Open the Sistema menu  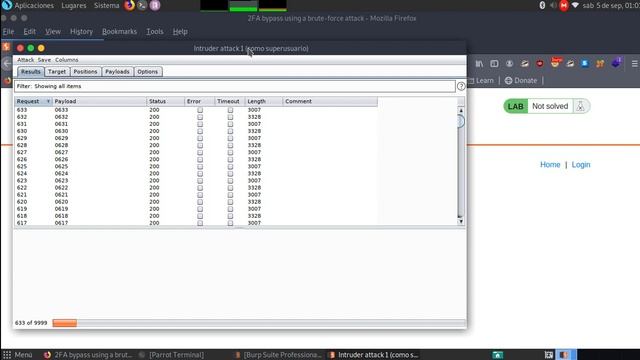(x=106, y=5)
